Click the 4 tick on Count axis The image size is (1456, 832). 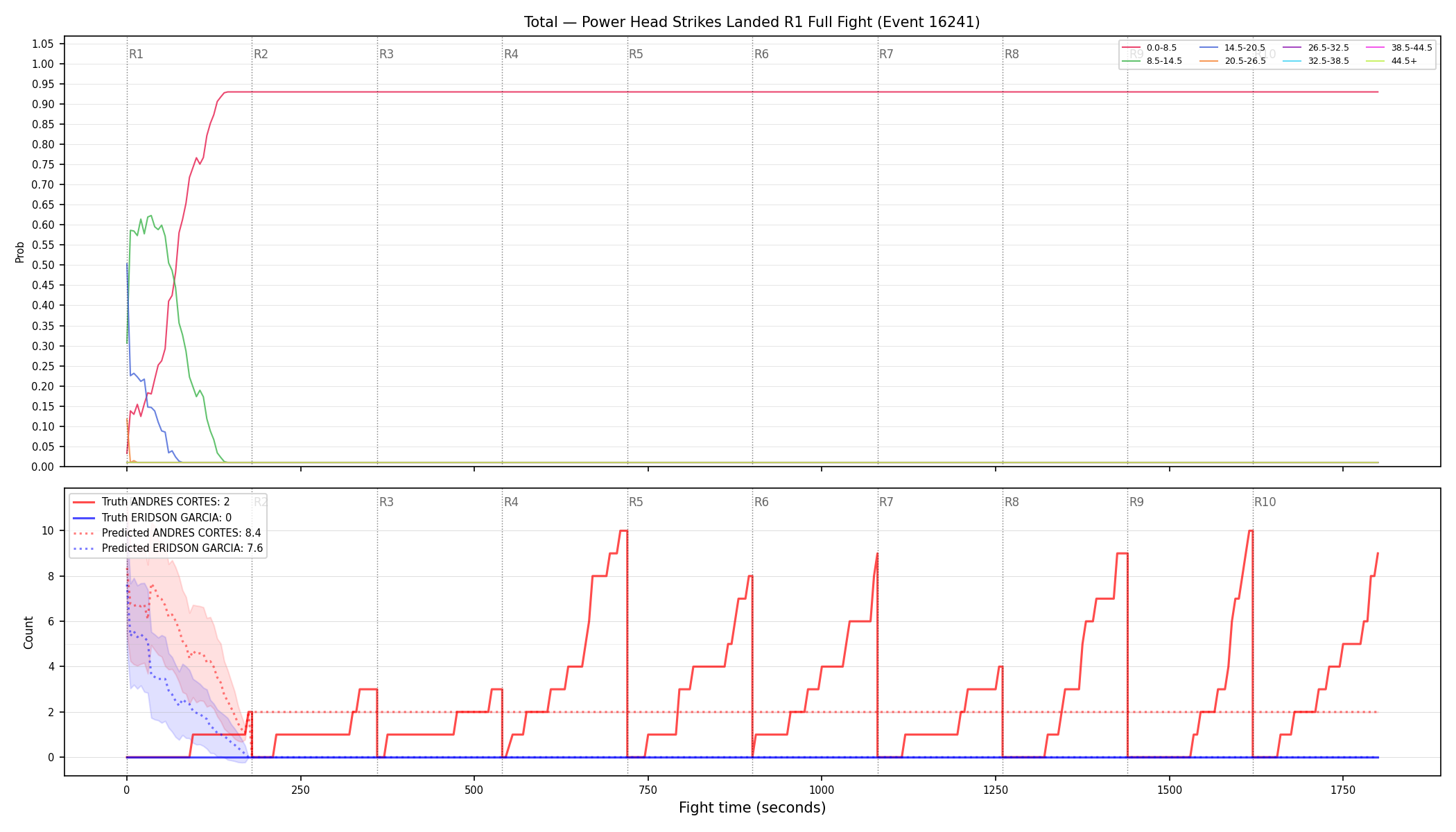point(51,666)
